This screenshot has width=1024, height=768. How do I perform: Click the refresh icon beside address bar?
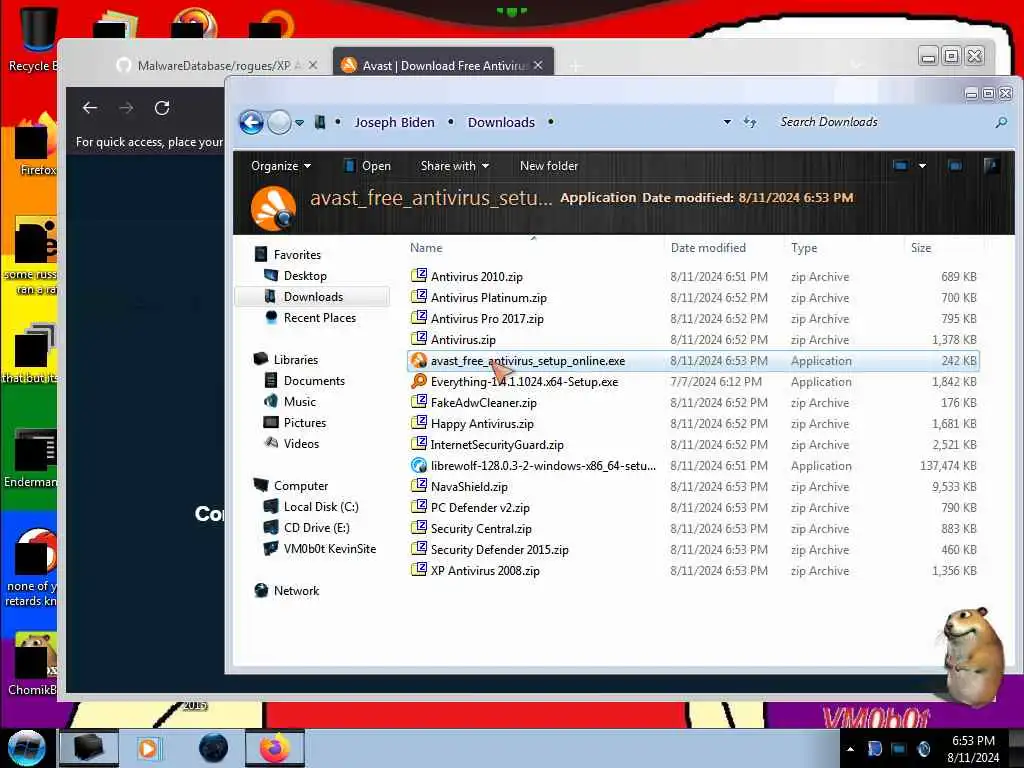(x=750, y=122)
